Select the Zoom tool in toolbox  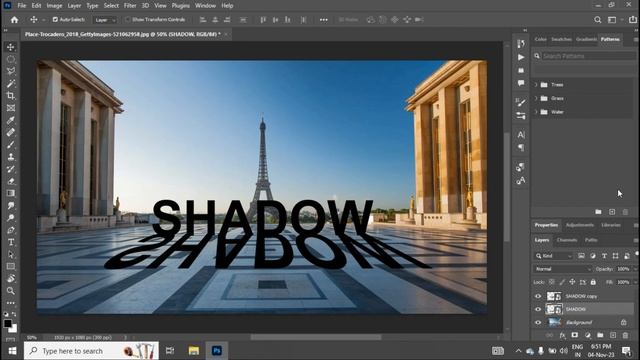pyautogui.click(x=11, y=291)
